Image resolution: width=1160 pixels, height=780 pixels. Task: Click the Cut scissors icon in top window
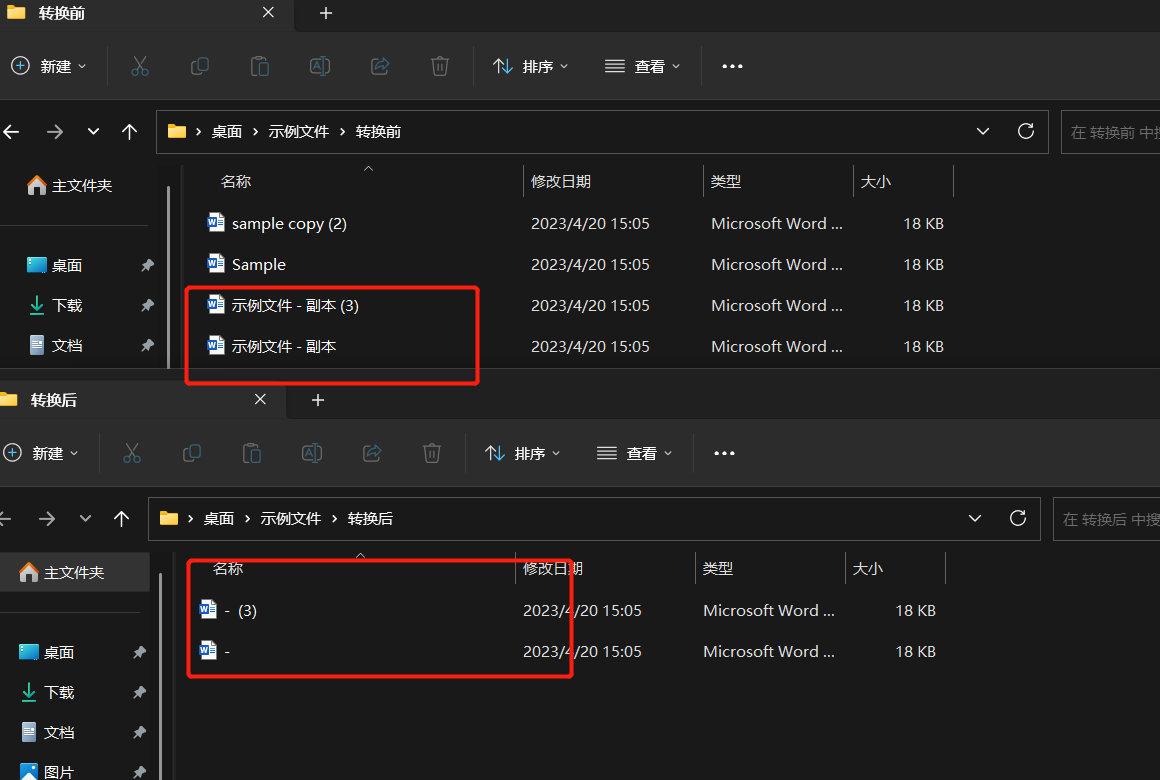[140, 66]
